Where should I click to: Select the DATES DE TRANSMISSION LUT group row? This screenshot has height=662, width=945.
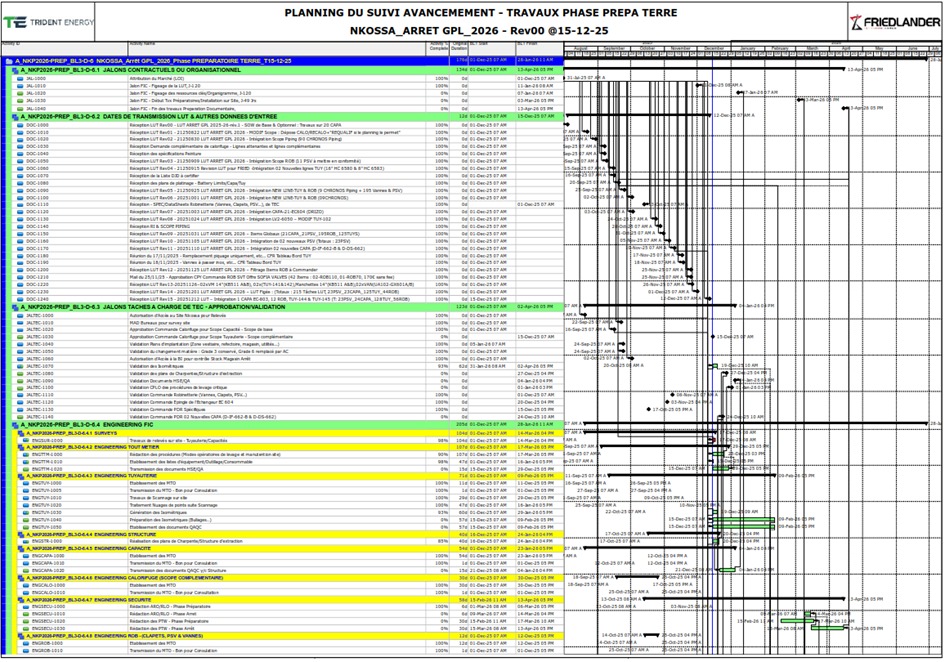pos(287,117)
